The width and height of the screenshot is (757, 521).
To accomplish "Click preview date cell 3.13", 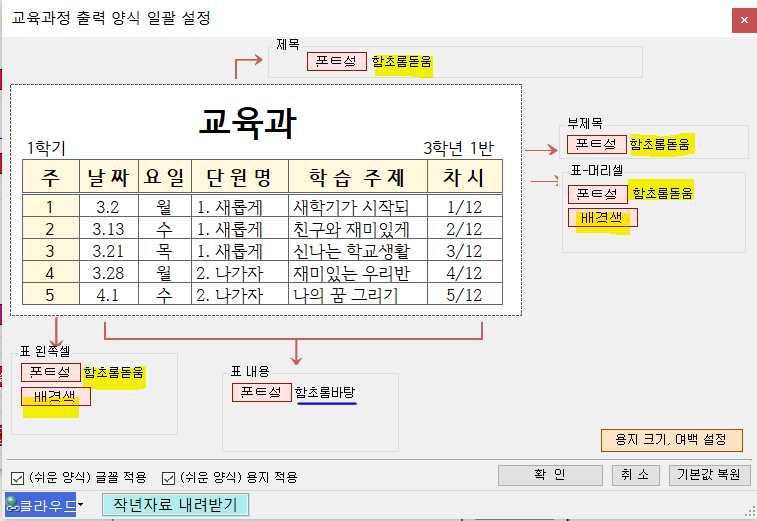I will coord(108,229).
